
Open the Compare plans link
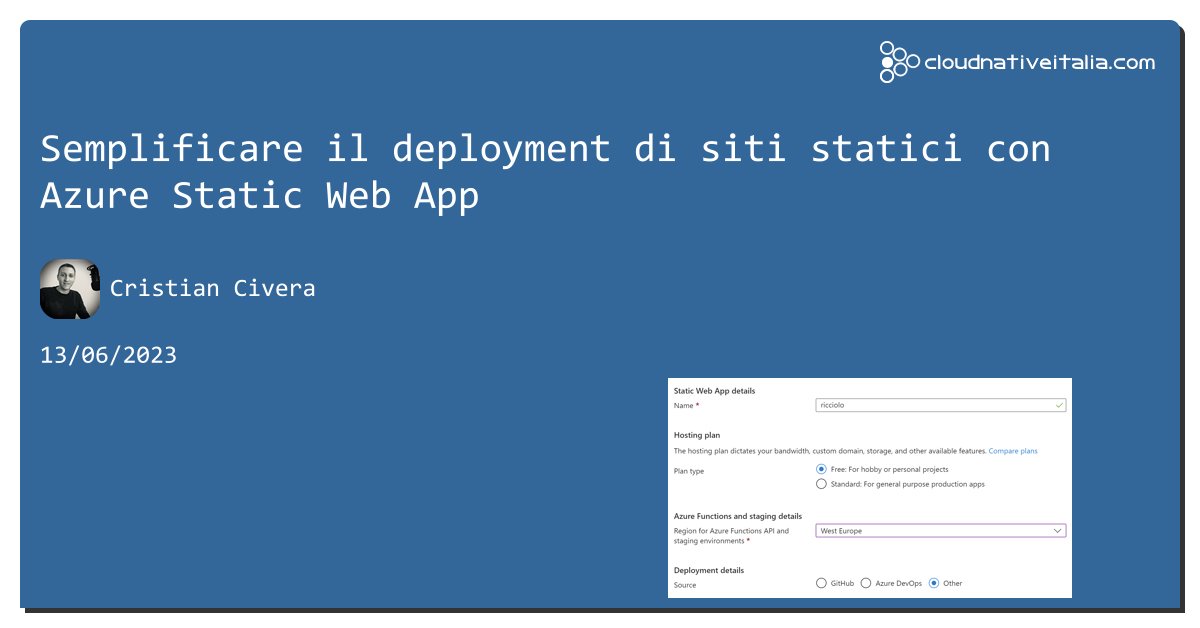click(x=1013, y=451)
